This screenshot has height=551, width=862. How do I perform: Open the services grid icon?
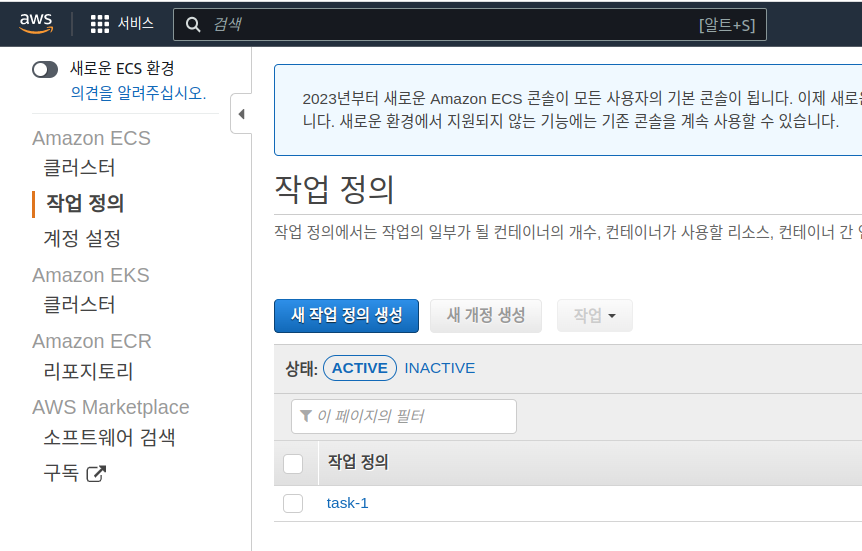coord(100,24)
